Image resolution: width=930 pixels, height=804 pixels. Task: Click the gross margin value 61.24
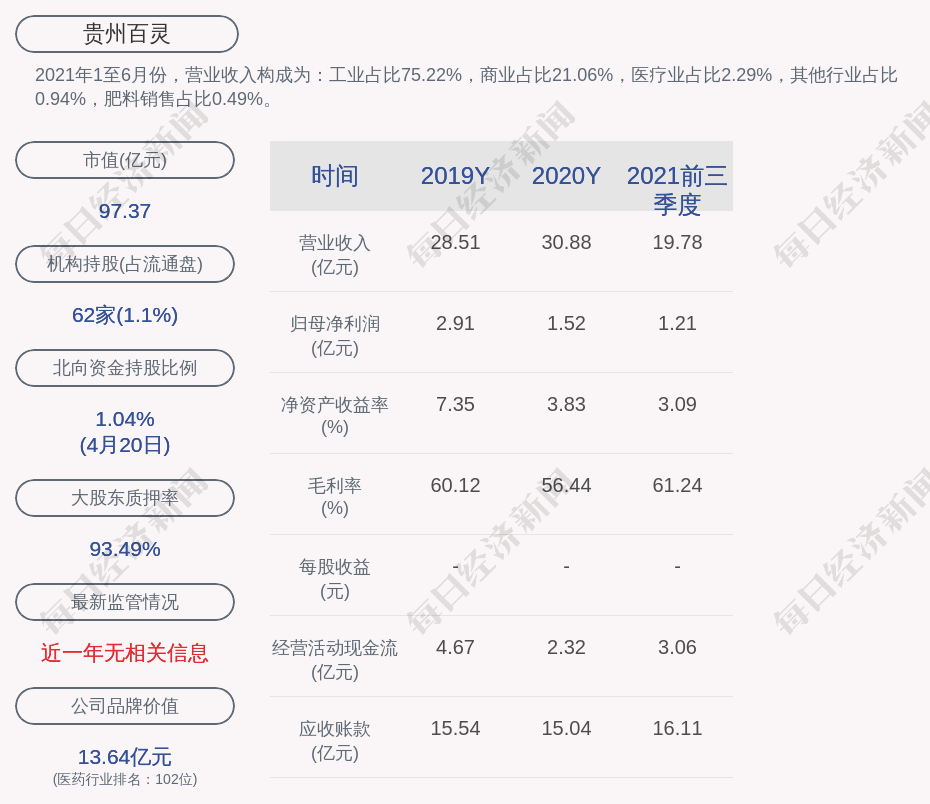coord(677,485)
